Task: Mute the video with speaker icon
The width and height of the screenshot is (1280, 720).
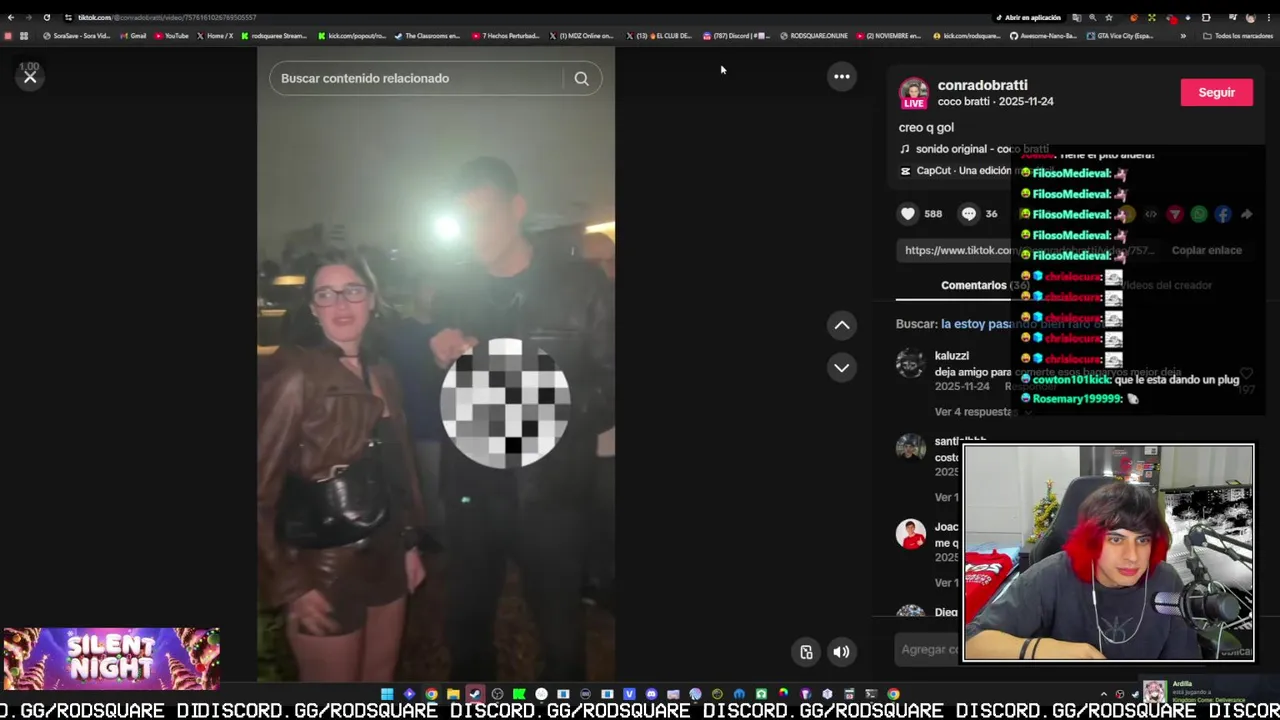Action: tap(842, 652)
